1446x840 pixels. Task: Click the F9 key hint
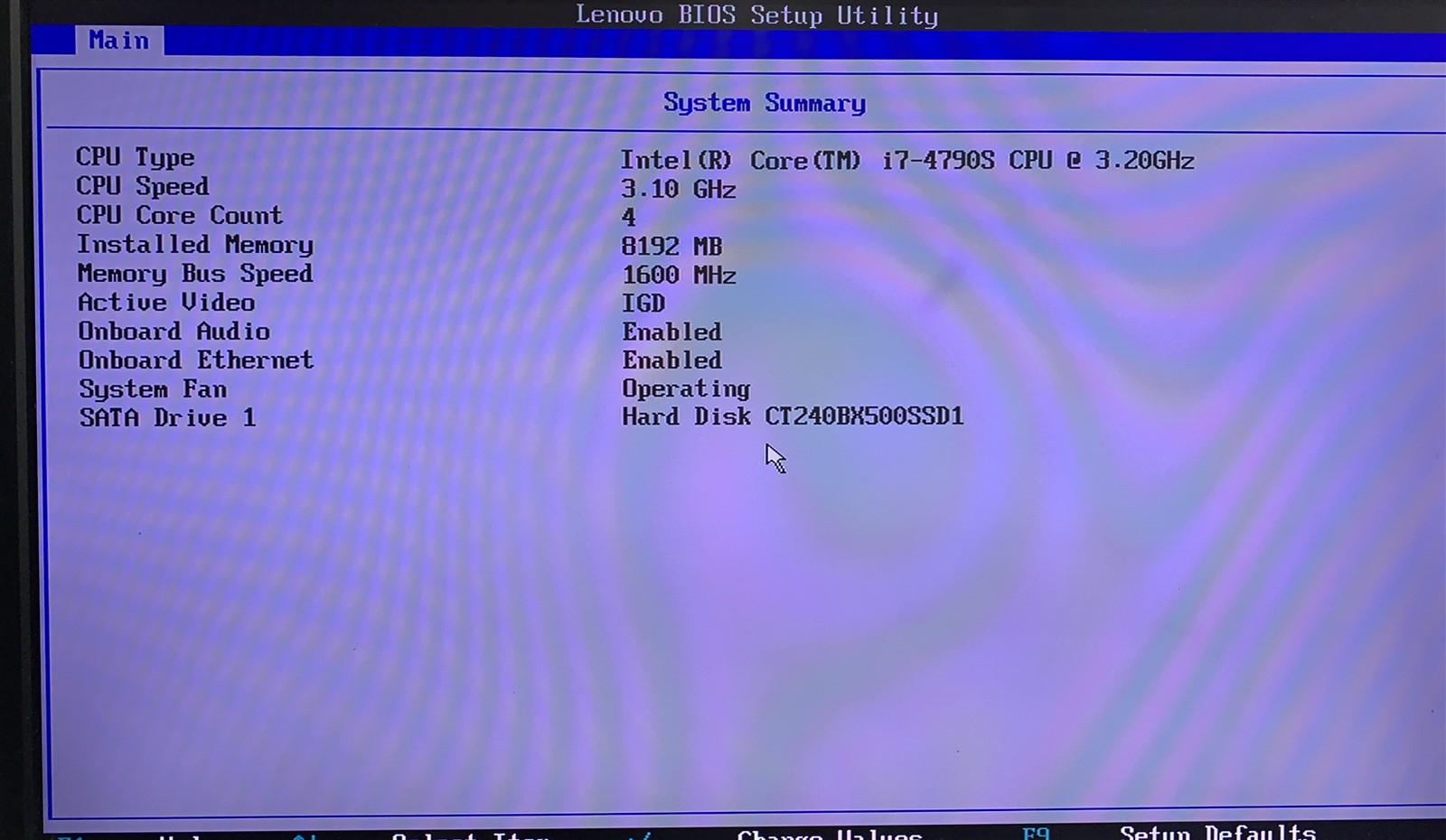[1035, 832]
